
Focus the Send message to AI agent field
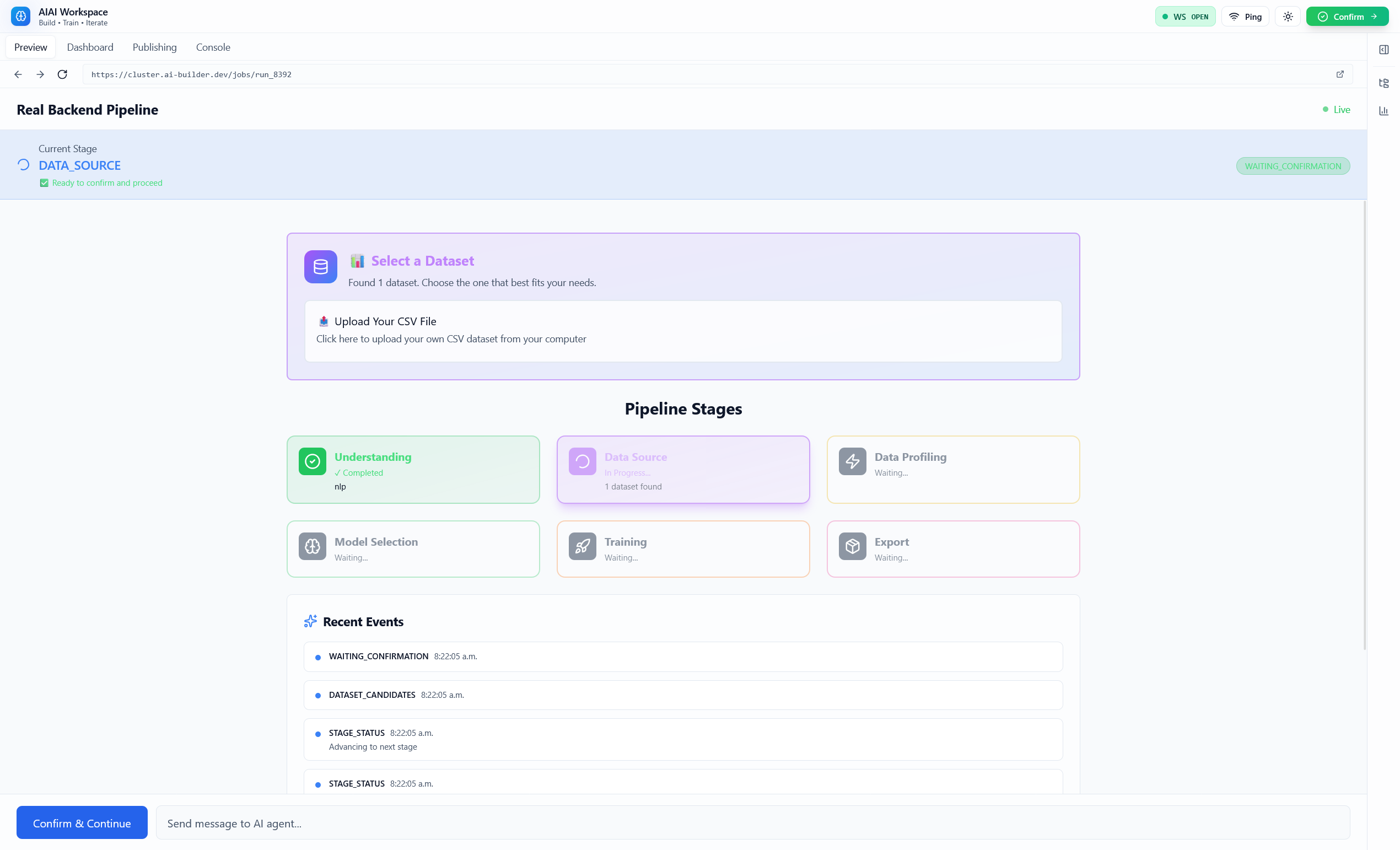(x=752, y=823)
